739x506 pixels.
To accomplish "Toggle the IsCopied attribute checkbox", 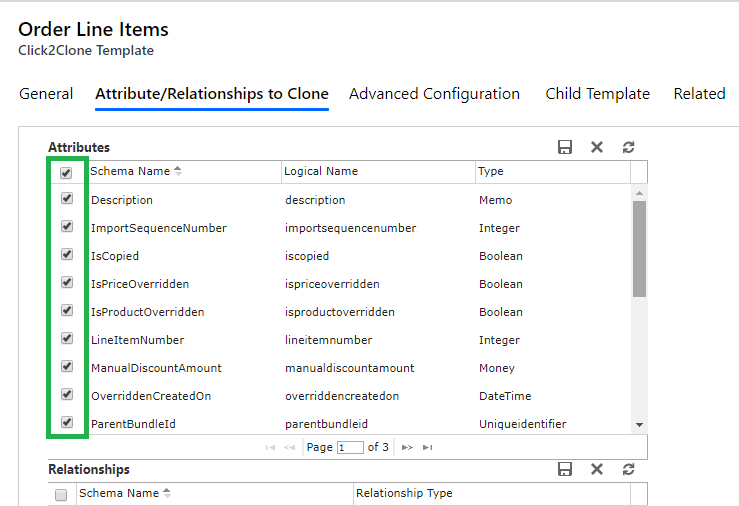I will 67,255.
